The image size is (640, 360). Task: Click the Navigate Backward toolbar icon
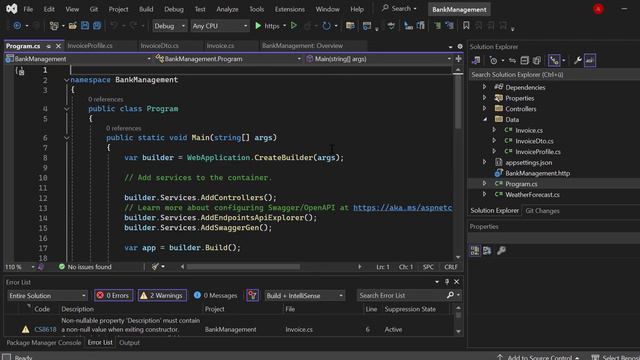pos(17,26)
